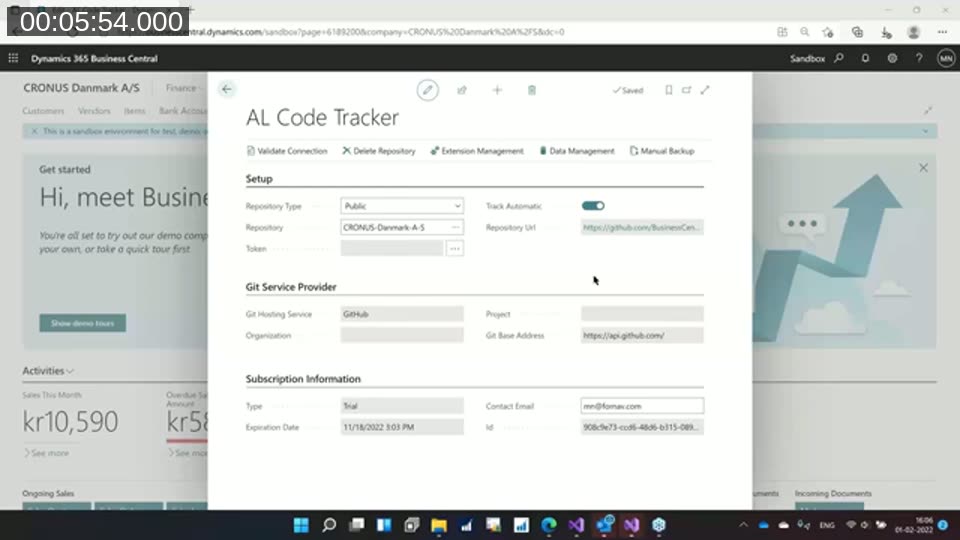The width and height of the screenshot is (960, 540).
Task: Click the Setup section heading
Action: [x=259, y=179]
